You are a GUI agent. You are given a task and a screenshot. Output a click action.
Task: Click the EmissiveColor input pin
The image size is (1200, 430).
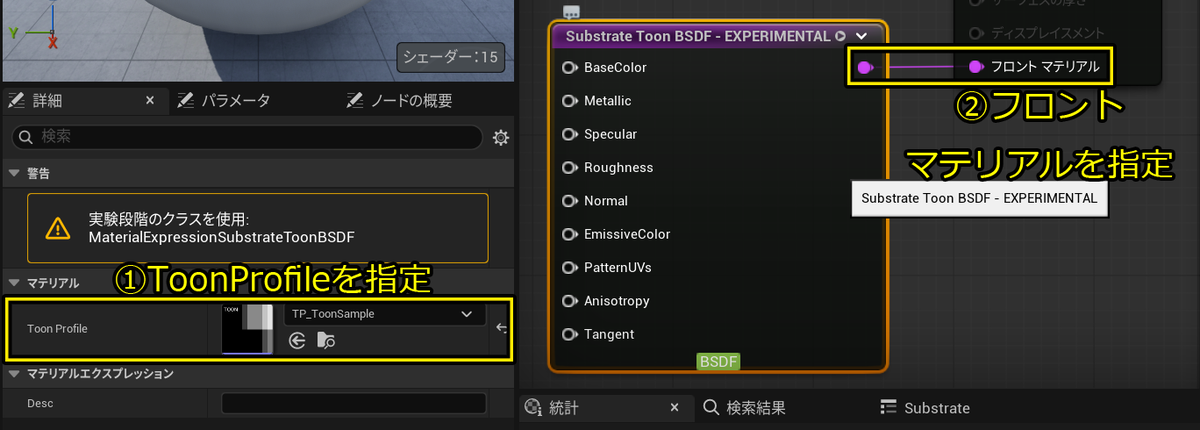(x=570, y=234)
